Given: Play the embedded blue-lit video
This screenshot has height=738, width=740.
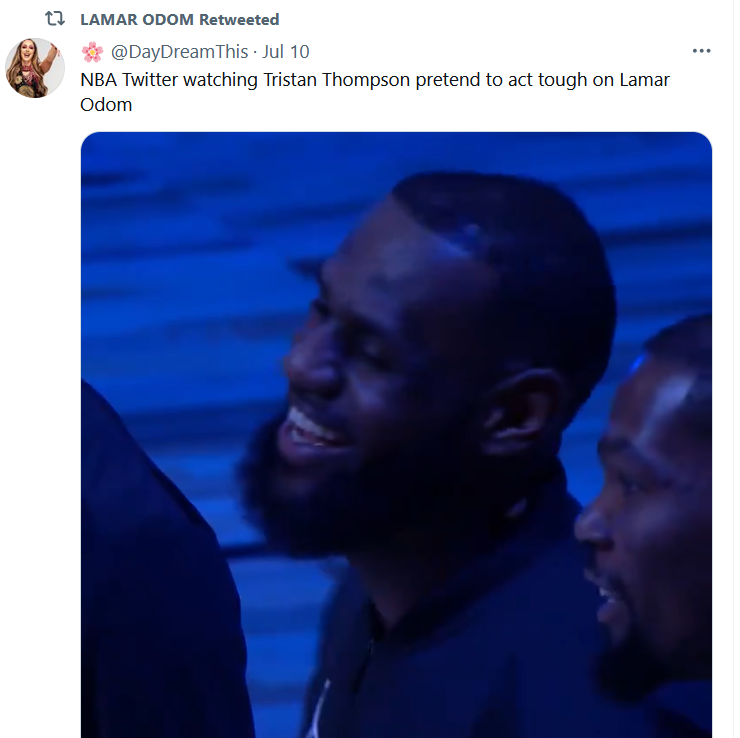Looking at the screenshot, I should point(396,435).
